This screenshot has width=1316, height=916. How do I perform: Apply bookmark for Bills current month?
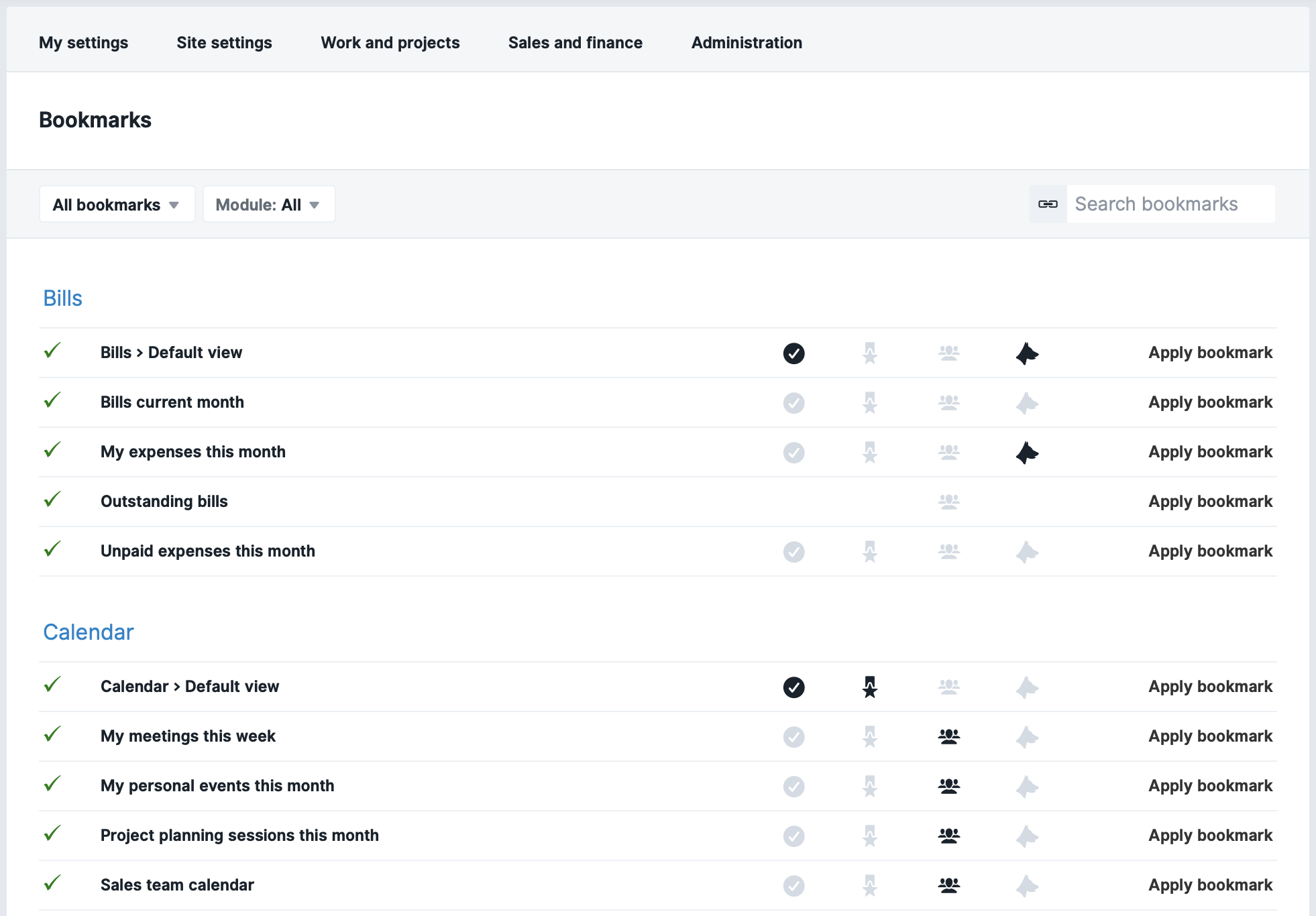pyautogui.click(x=1211, y=402)
